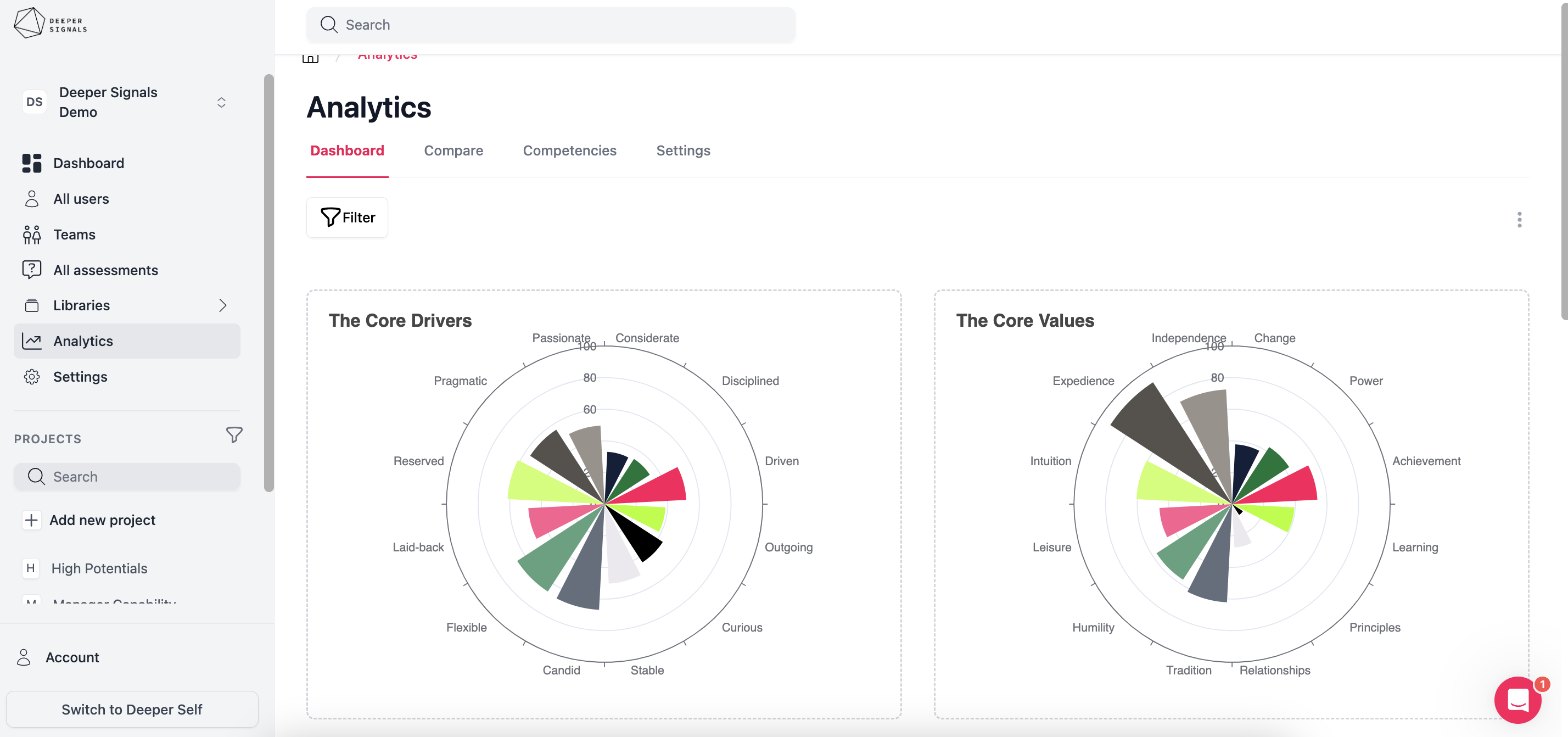1568x737 pixels.
Task: Open the Competencies tab
Action: tap(569, 150)
